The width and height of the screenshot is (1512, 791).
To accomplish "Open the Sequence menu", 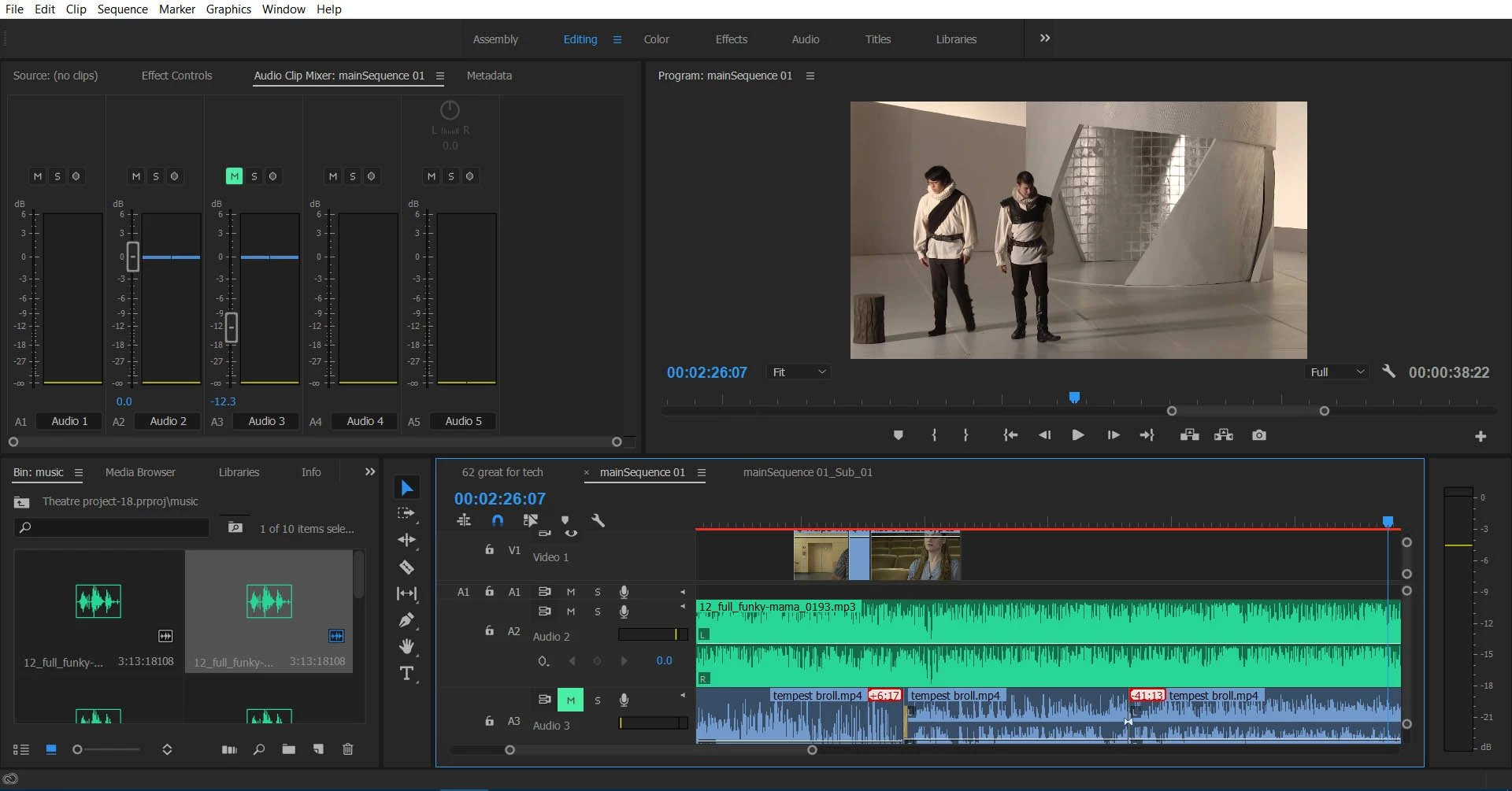I will [122, 9].
